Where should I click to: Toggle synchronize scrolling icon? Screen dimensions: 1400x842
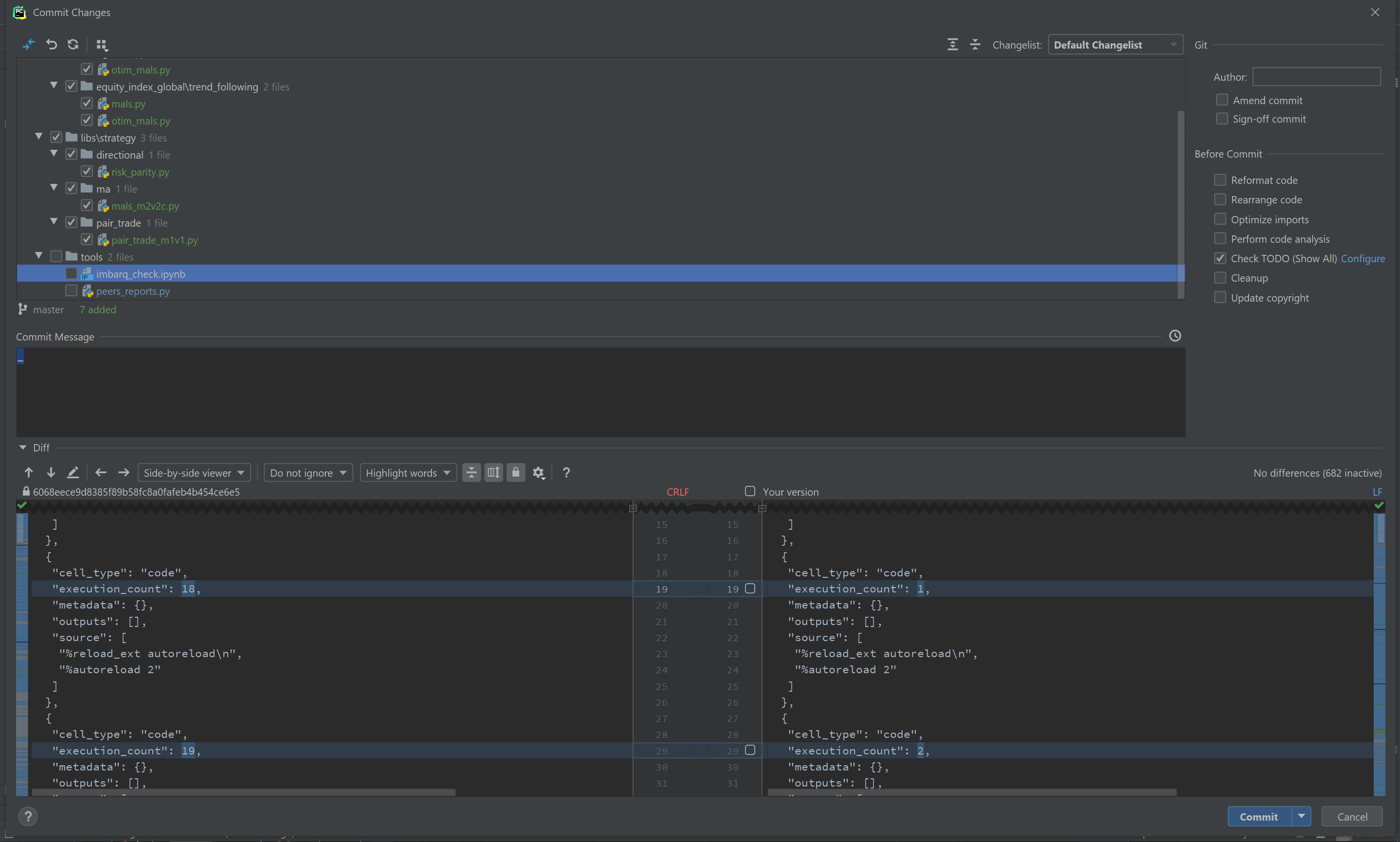(494, 473)
